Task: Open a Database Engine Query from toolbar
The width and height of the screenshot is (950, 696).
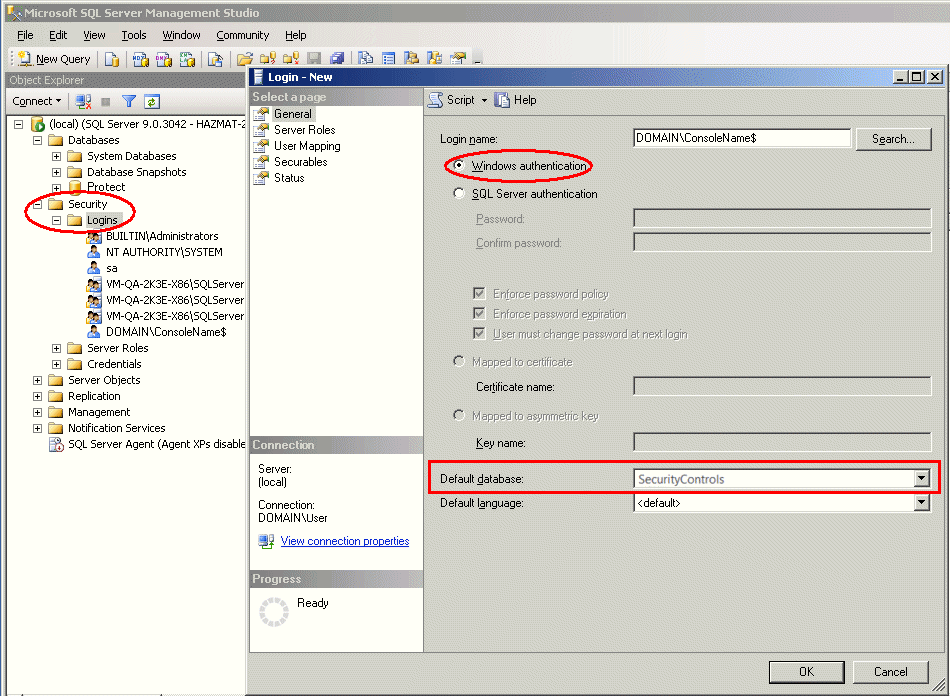Action: click(x=111, y=59)
